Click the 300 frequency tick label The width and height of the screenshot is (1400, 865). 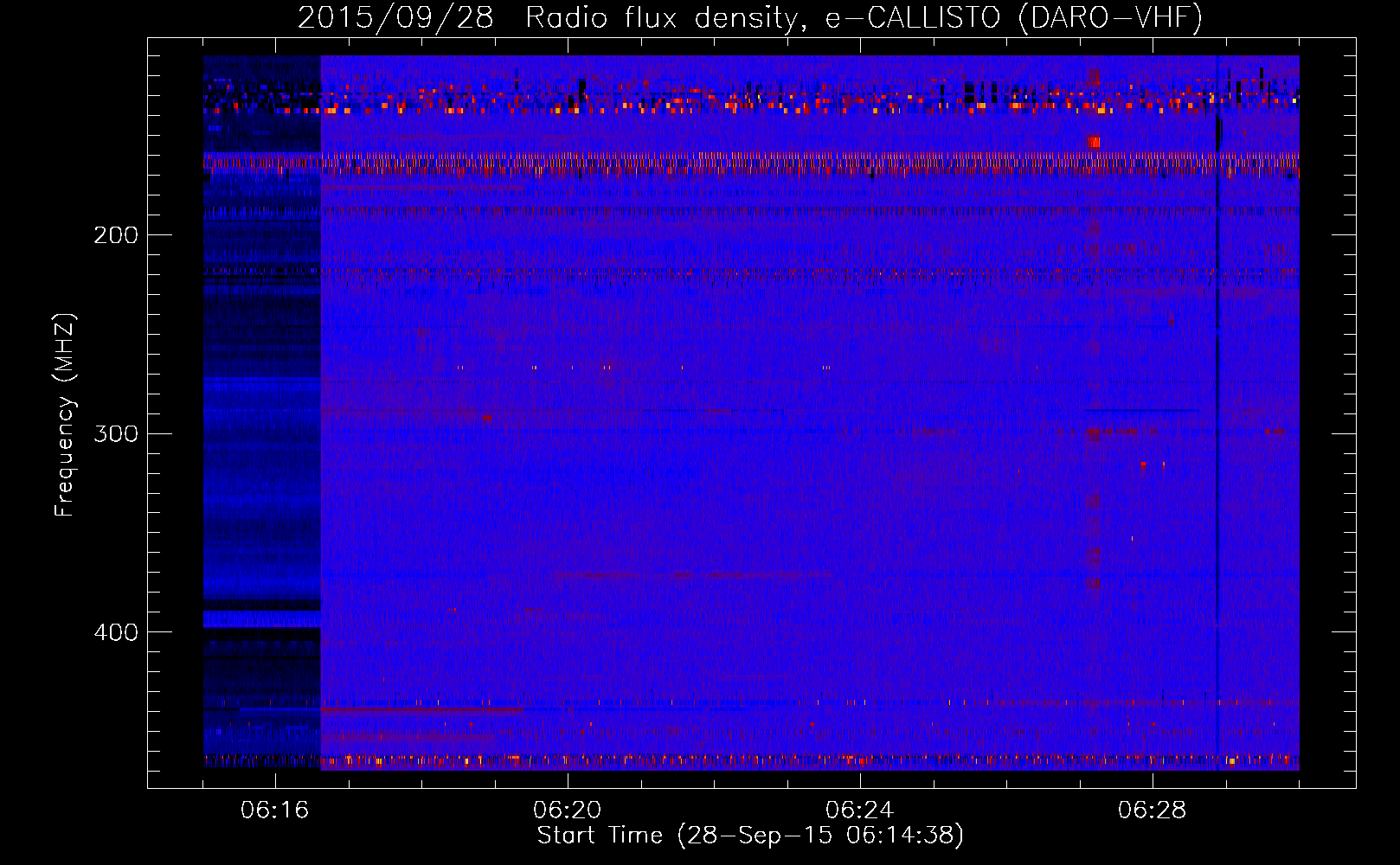116,433
